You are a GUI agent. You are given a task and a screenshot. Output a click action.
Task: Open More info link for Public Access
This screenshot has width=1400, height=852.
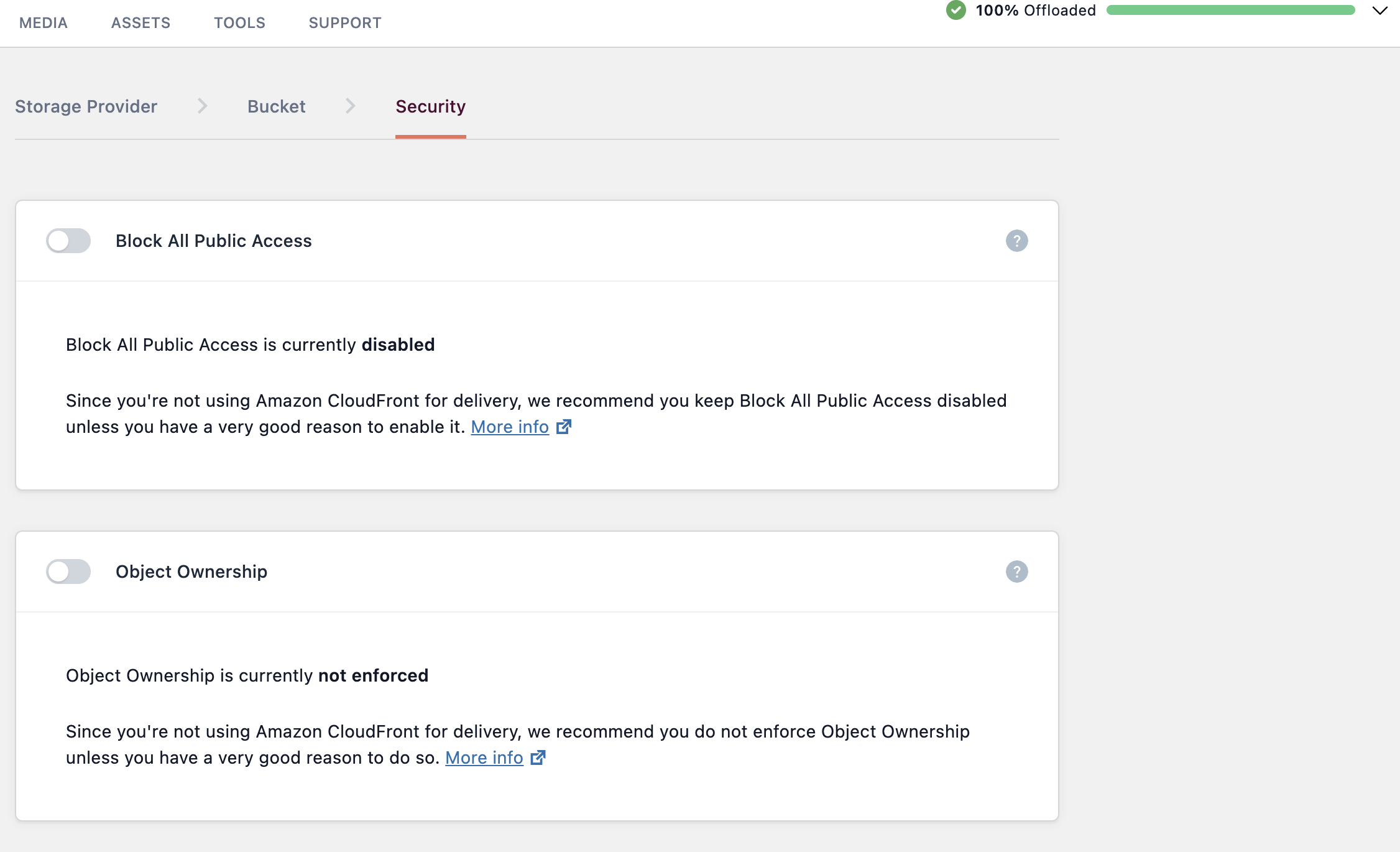510,427
